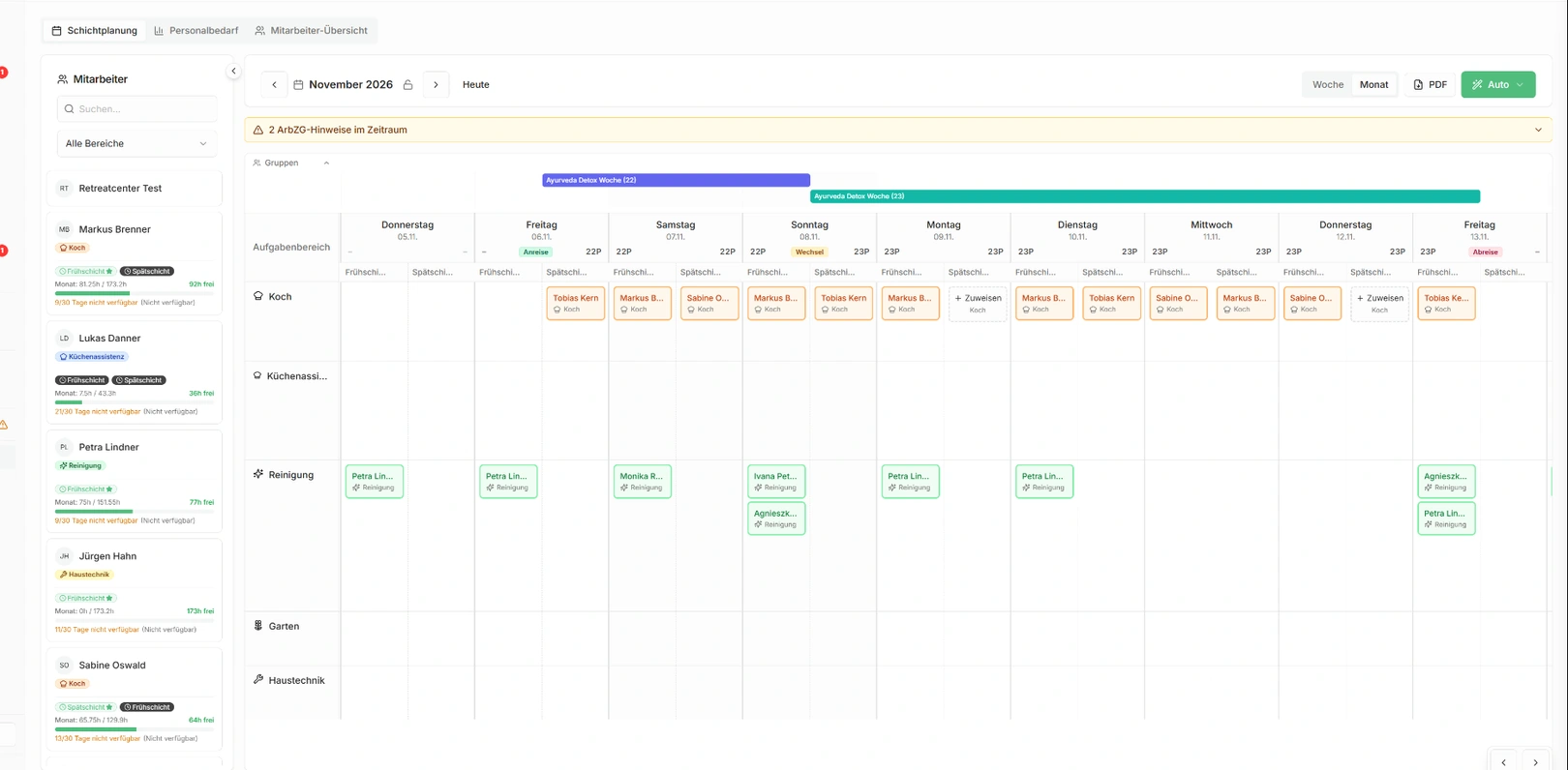Toggle the lock next to November 2026
This screenshot has height=770, width=1568.
pyautogui.click(x=408, y=85)
